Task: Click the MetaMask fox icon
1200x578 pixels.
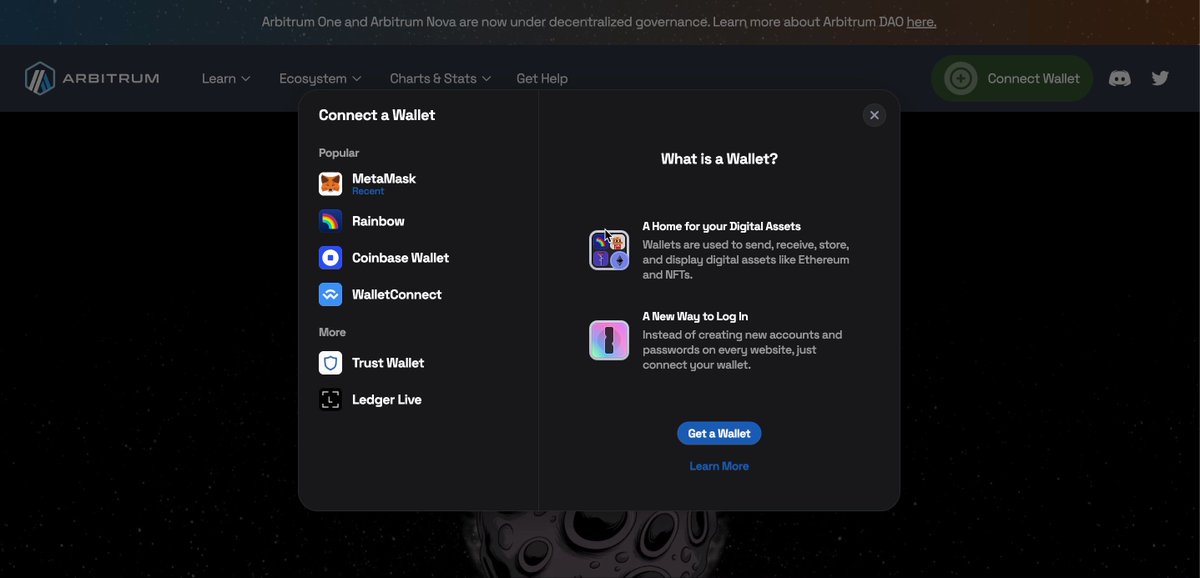Action: pyautogui.click(x=330, y=184)
